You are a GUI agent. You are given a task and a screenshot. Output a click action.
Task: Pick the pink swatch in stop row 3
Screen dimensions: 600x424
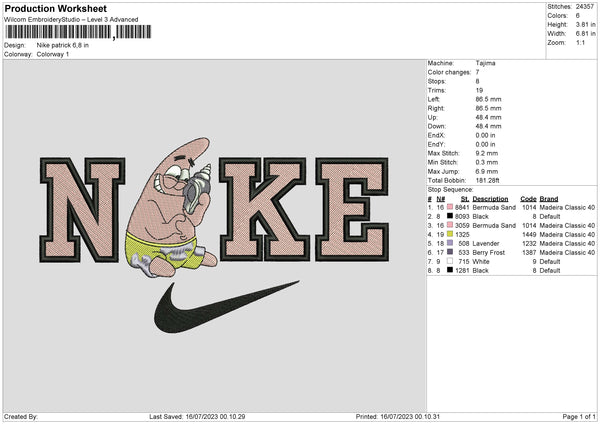[x=450, y=225]
